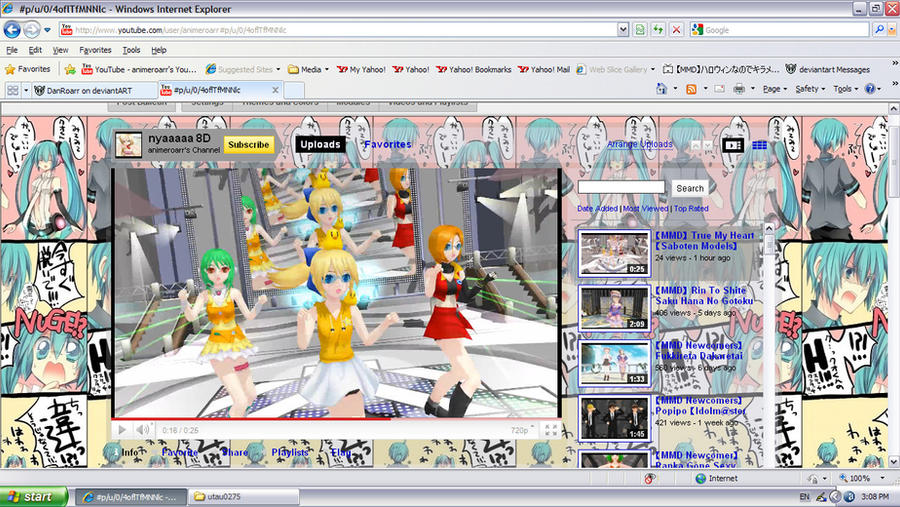Open the Windows start button
Viewport: 900px width, 507px height.
point(33,497)
